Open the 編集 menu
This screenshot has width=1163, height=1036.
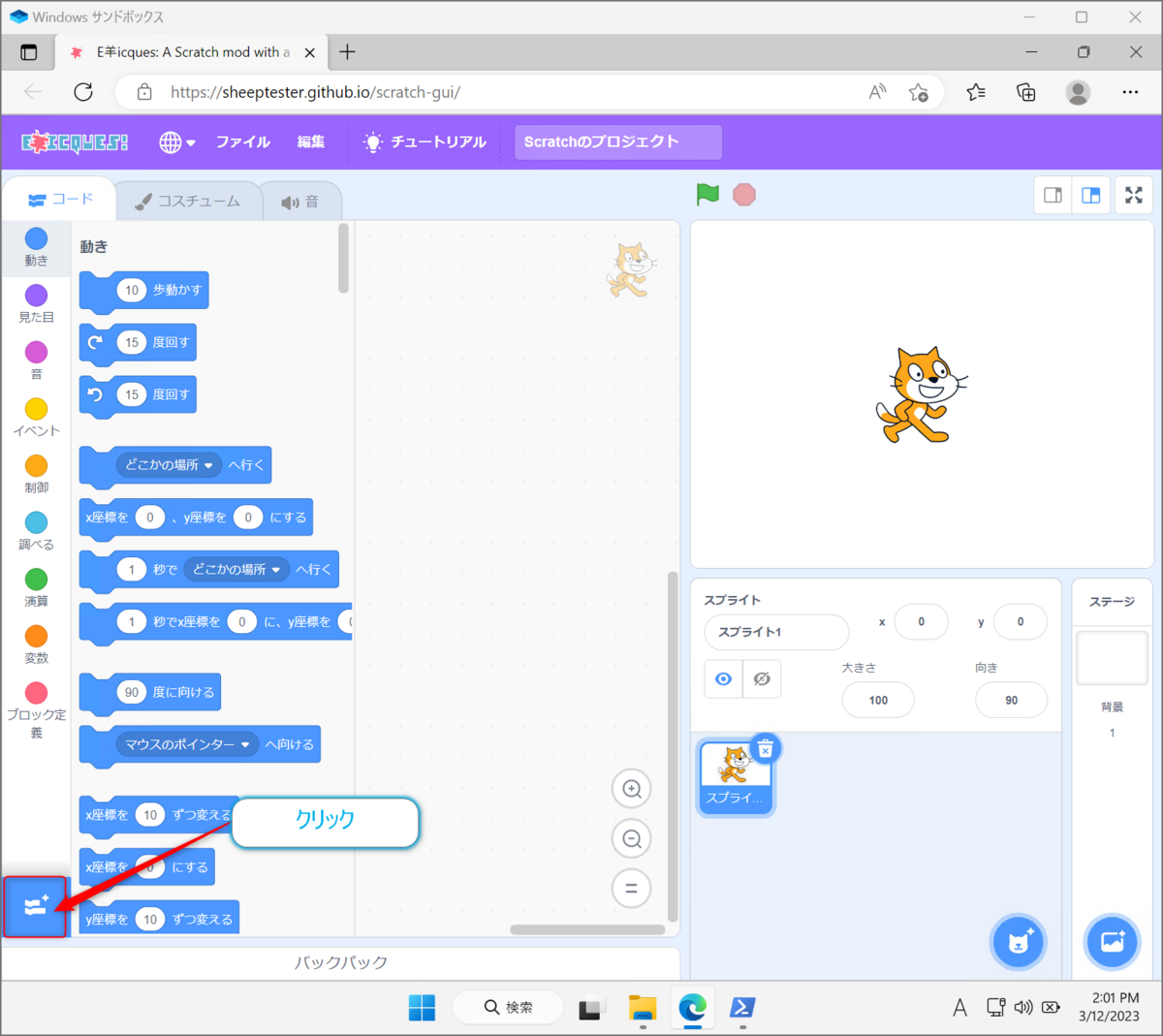(311, 142)
